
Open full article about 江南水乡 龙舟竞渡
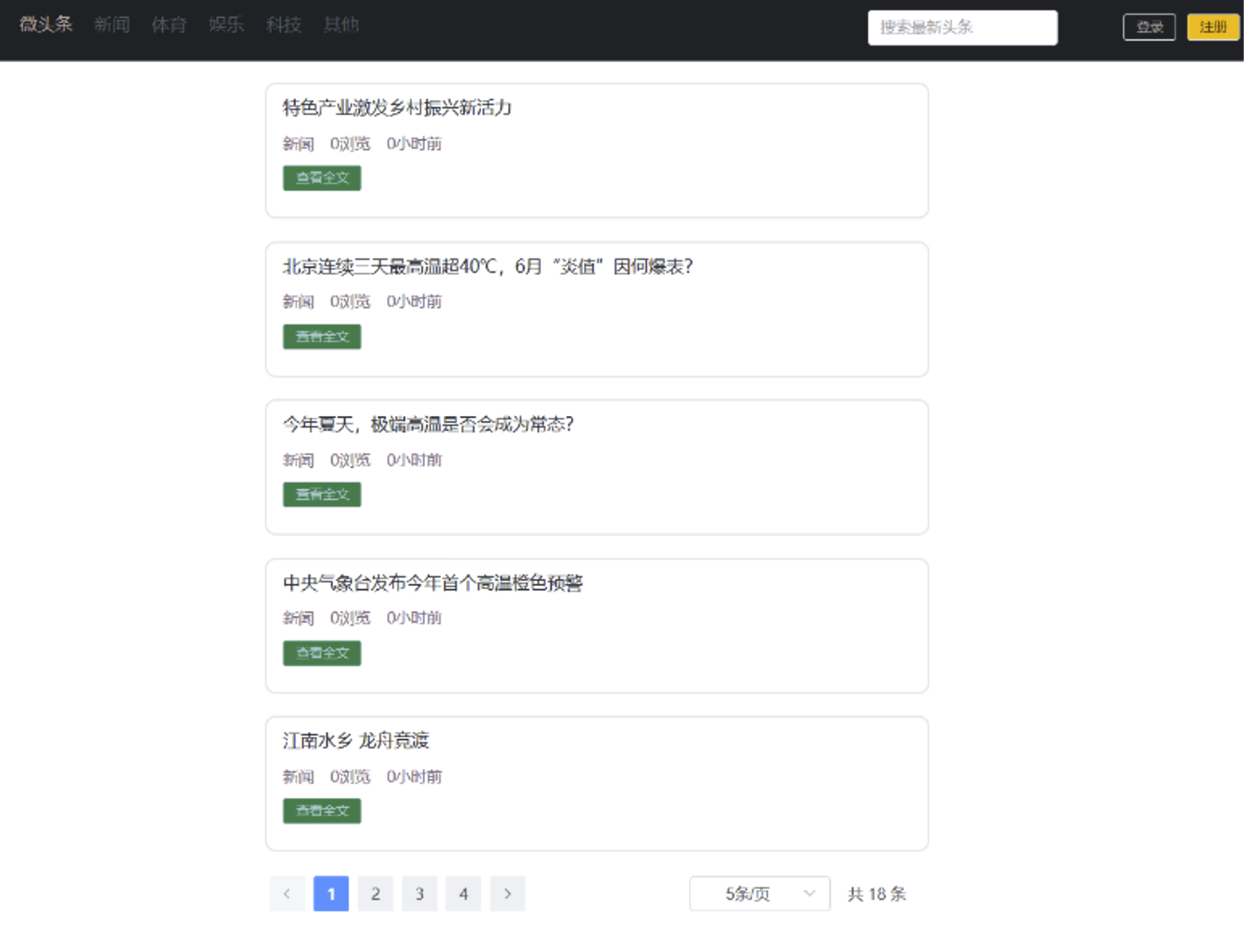point(321,811)
